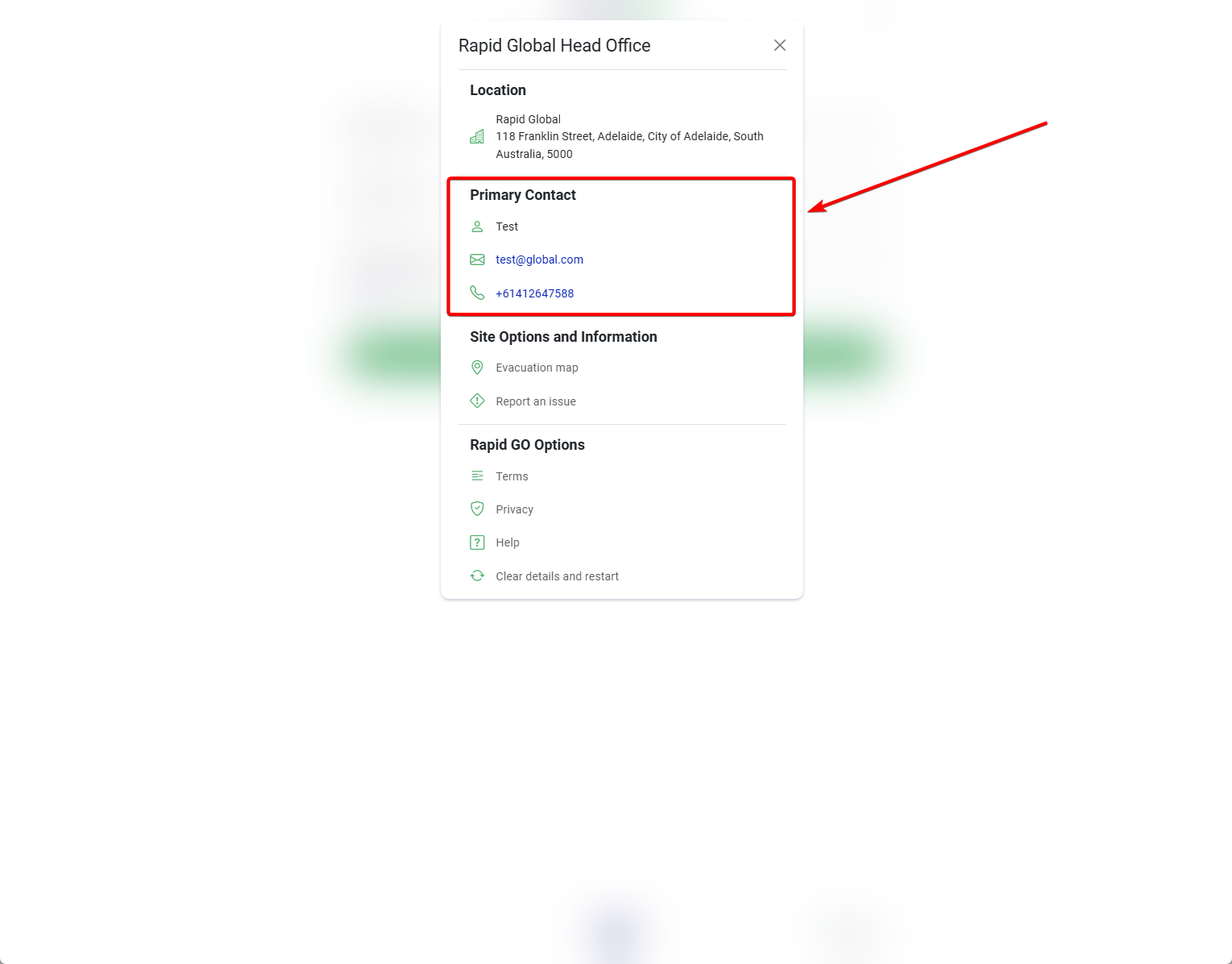Click the shield icon next to Privacy
The image size is (1232, 964).
point(477,509)
